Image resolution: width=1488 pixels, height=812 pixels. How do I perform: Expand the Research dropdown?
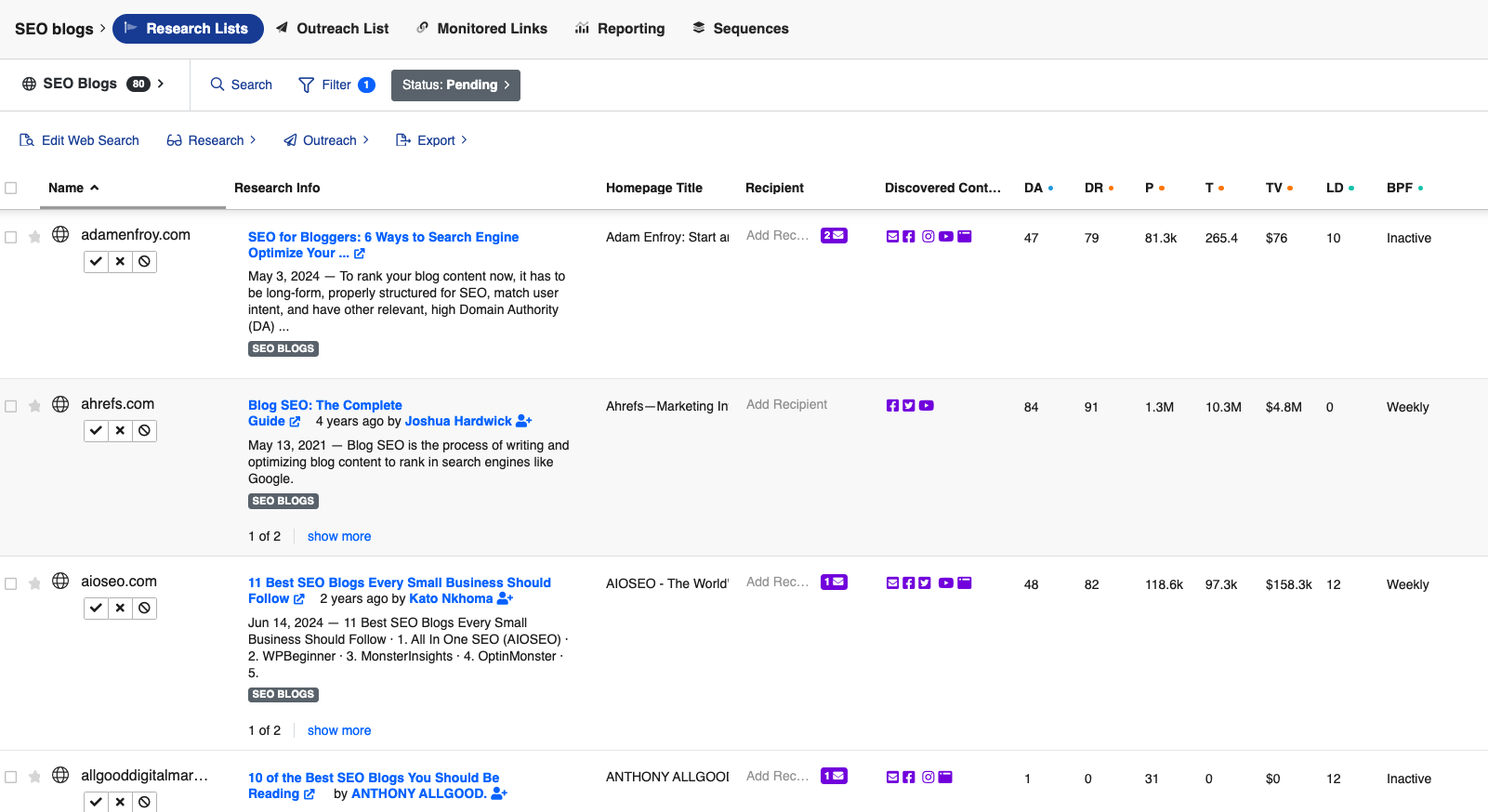click(x=211, y=140)
